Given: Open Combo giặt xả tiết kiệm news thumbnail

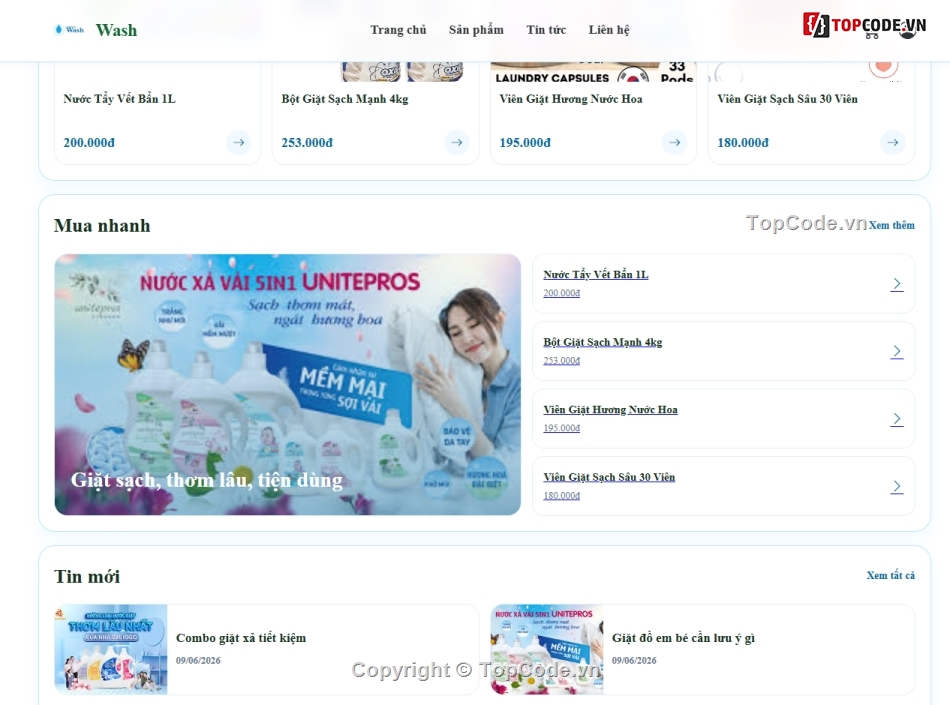Looking at the screenshot, I should pos(111,649).
